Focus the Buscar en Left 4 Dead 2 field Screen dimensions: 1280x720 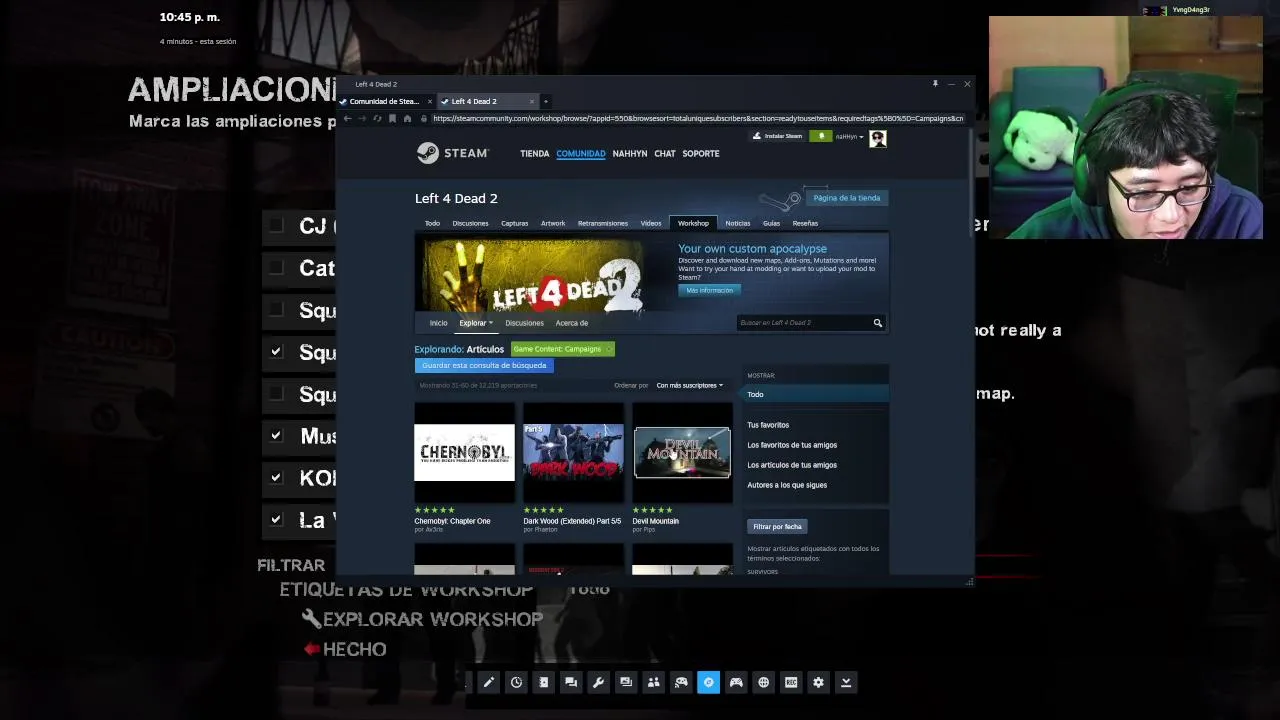pyautogui.click(x=803, y=323)
